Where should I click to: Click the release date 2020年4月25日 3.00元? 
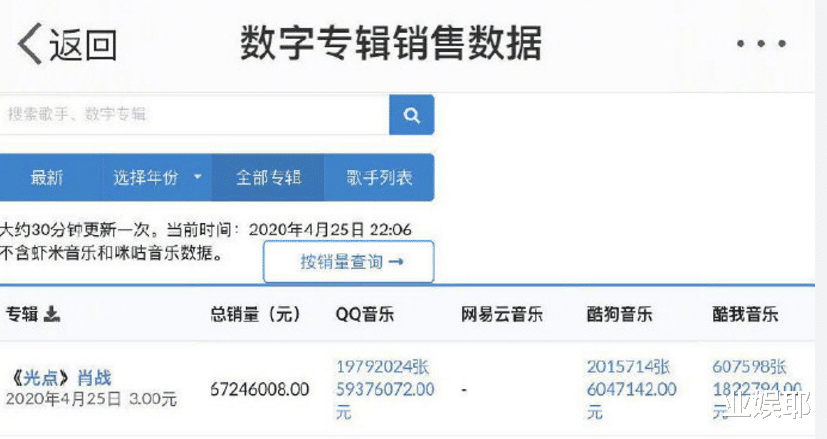[91, 398]
